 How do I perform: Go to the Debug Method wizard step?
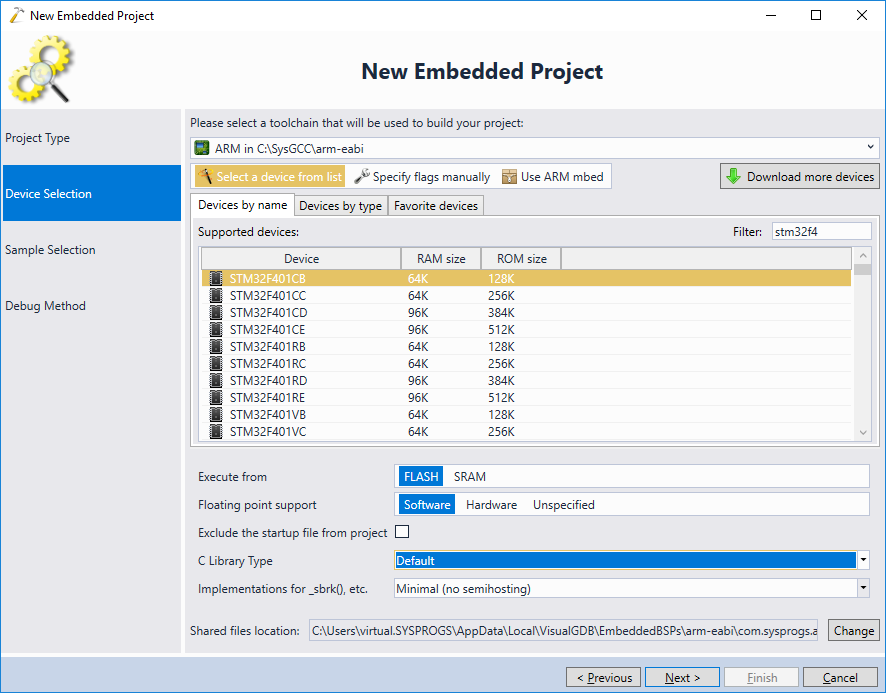point(92,305)
